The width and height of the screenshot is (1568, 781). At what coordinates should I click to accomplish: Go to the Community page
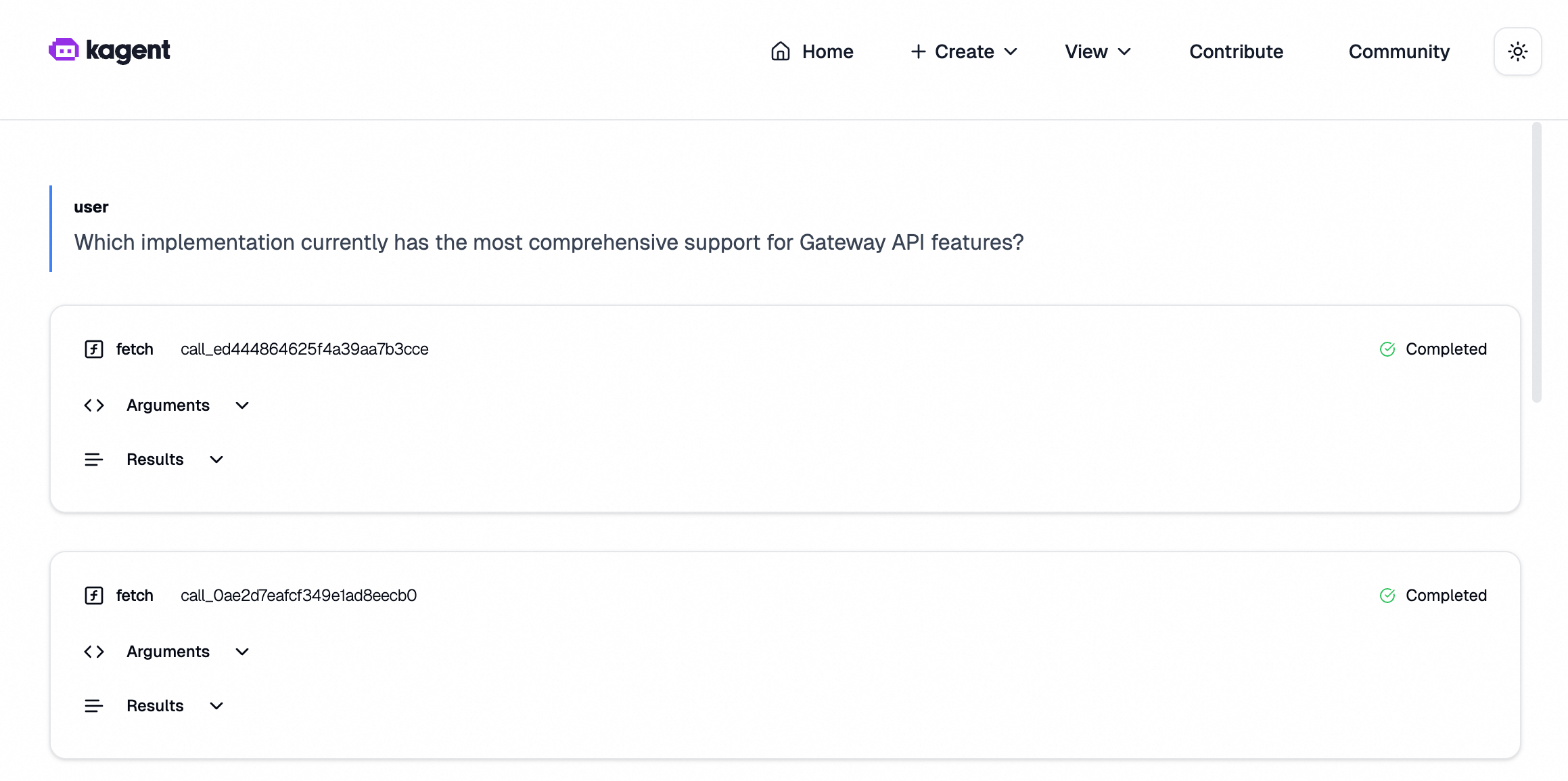[1399, 51]
